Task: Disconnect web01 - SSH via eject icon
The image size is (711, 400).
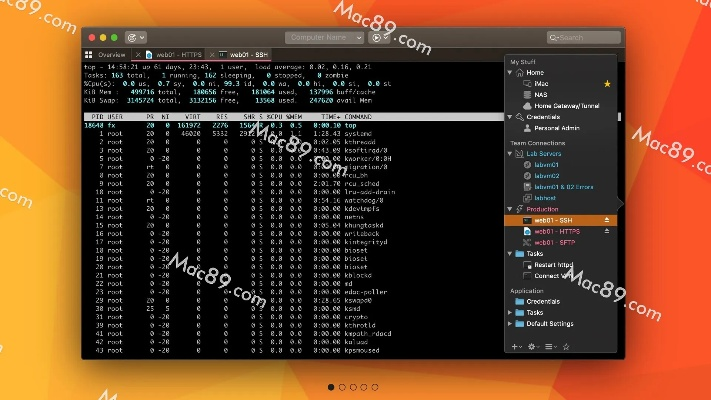Action: (606, 219)
